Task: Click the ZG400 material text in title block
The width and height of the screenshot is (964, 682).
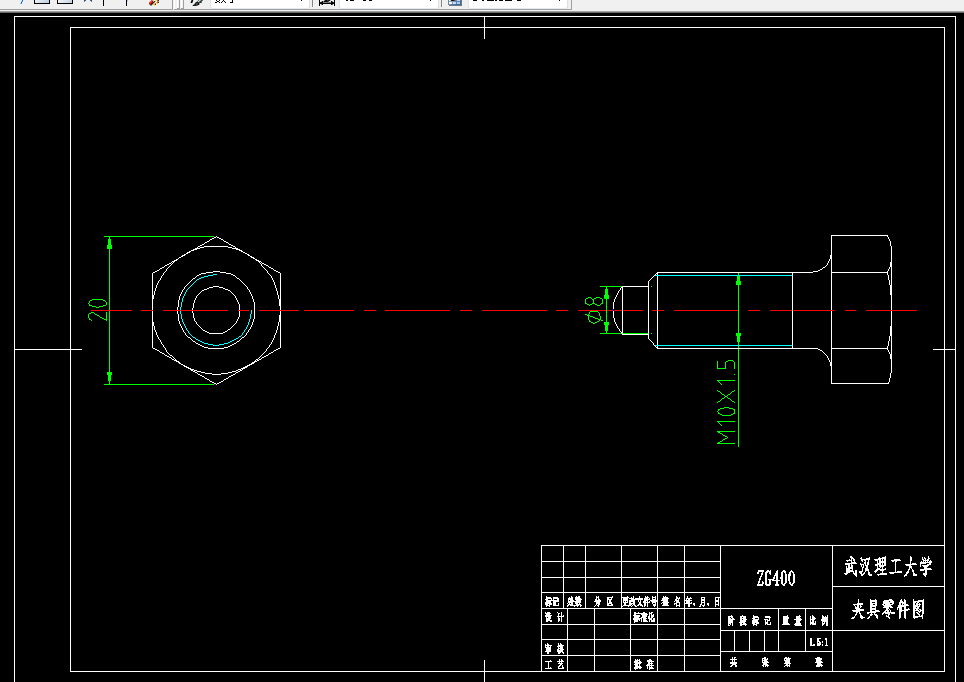Action: click(776, 578)
